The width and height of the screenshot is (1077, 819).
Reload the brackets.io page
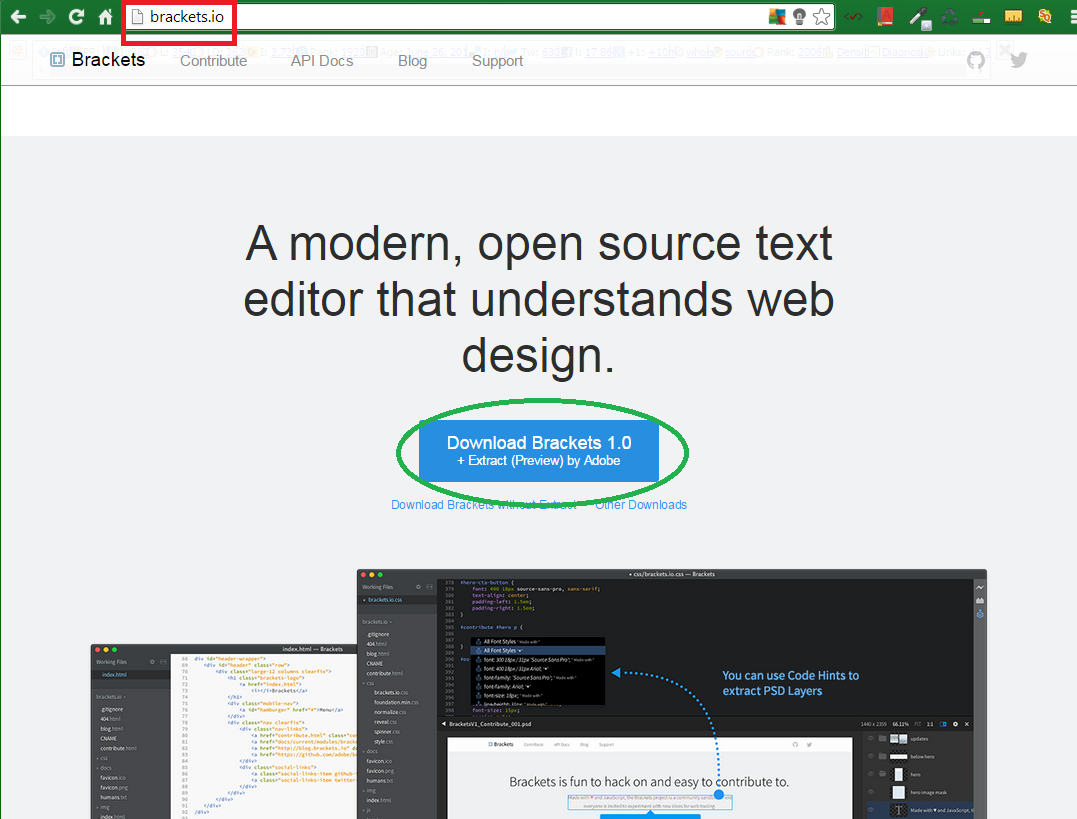click(75, 16)
